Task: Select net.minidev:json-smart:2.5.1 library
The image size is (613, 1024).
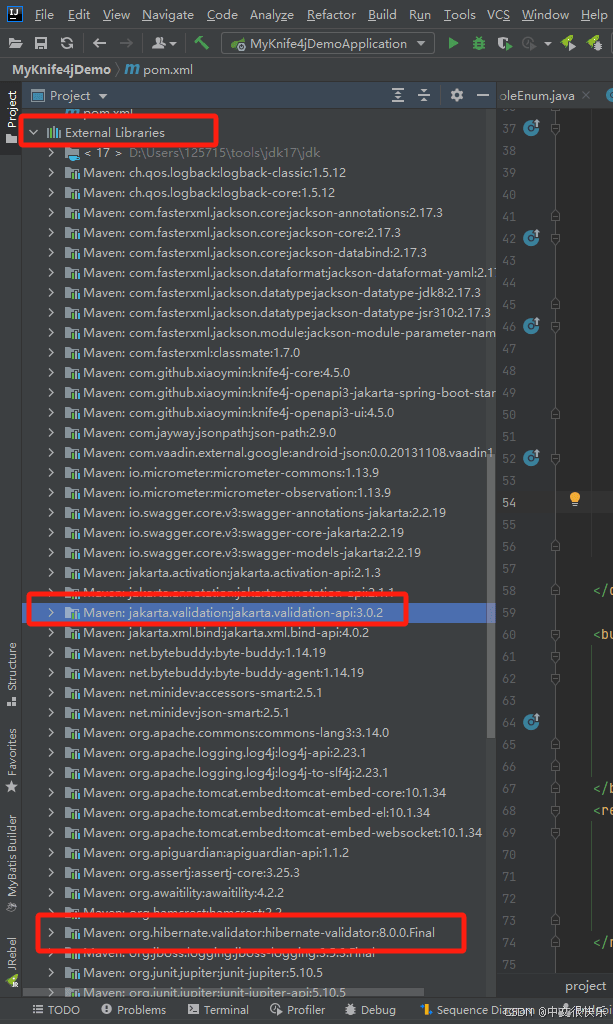Action: [x=186, y=713]
